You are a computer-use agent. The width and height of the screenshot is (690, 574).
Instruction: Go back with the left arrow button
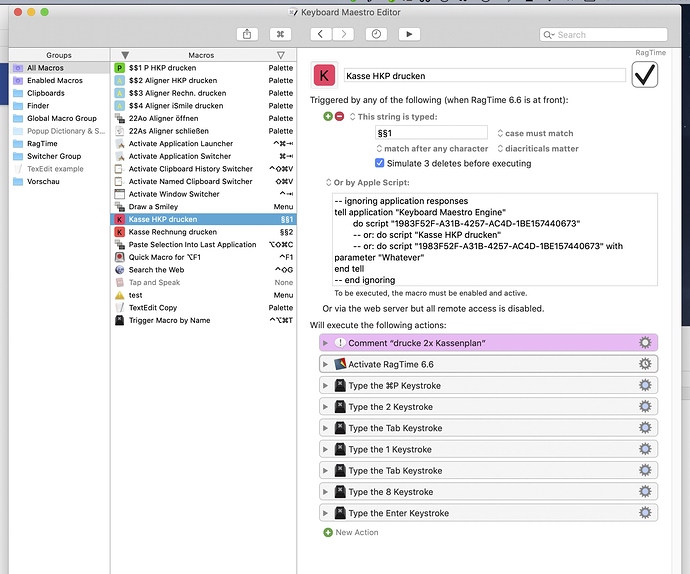tap(321, 34)
